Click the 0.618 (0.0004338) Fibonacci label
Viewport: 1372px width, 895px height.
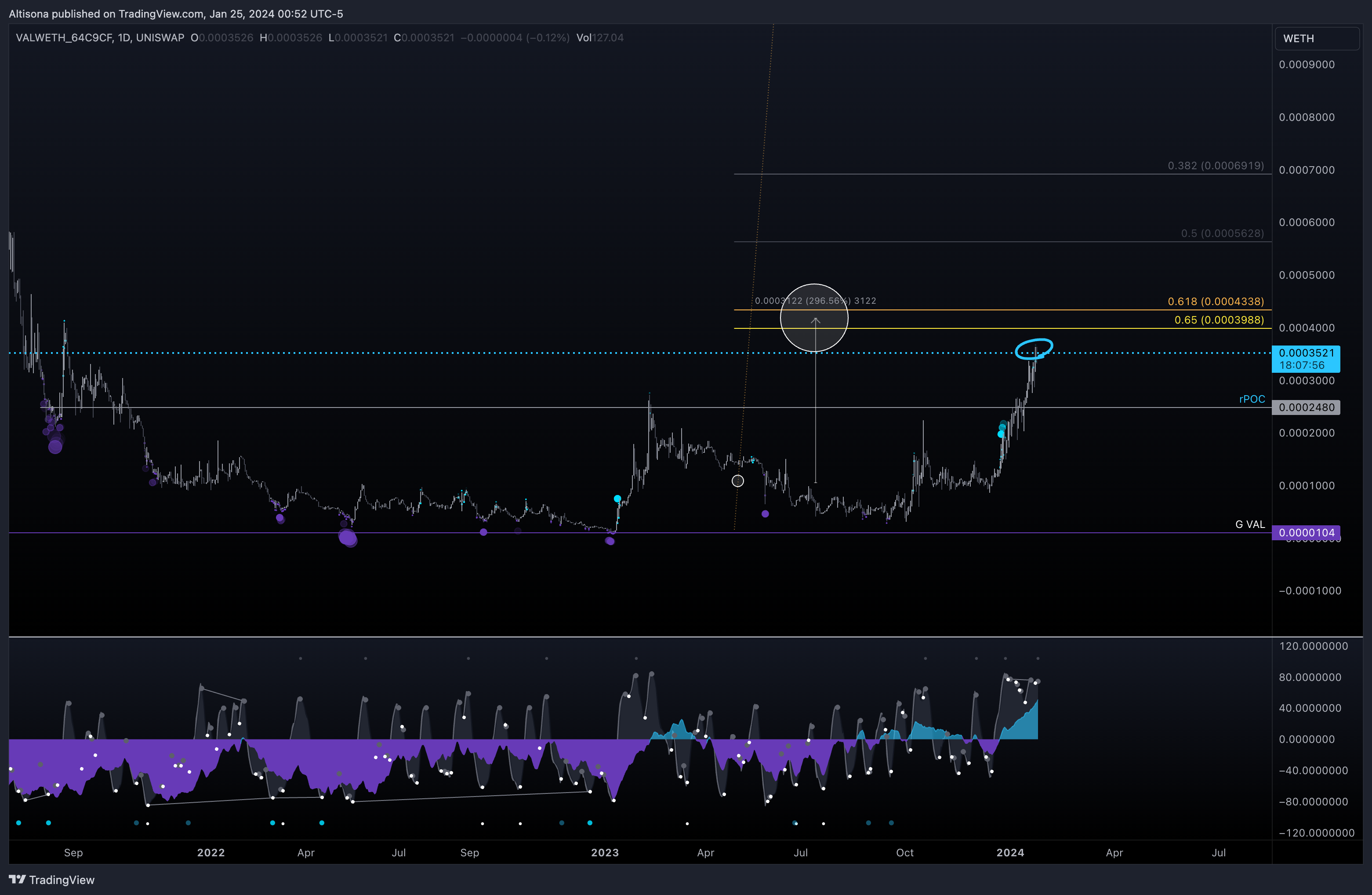pos(1216,301)
